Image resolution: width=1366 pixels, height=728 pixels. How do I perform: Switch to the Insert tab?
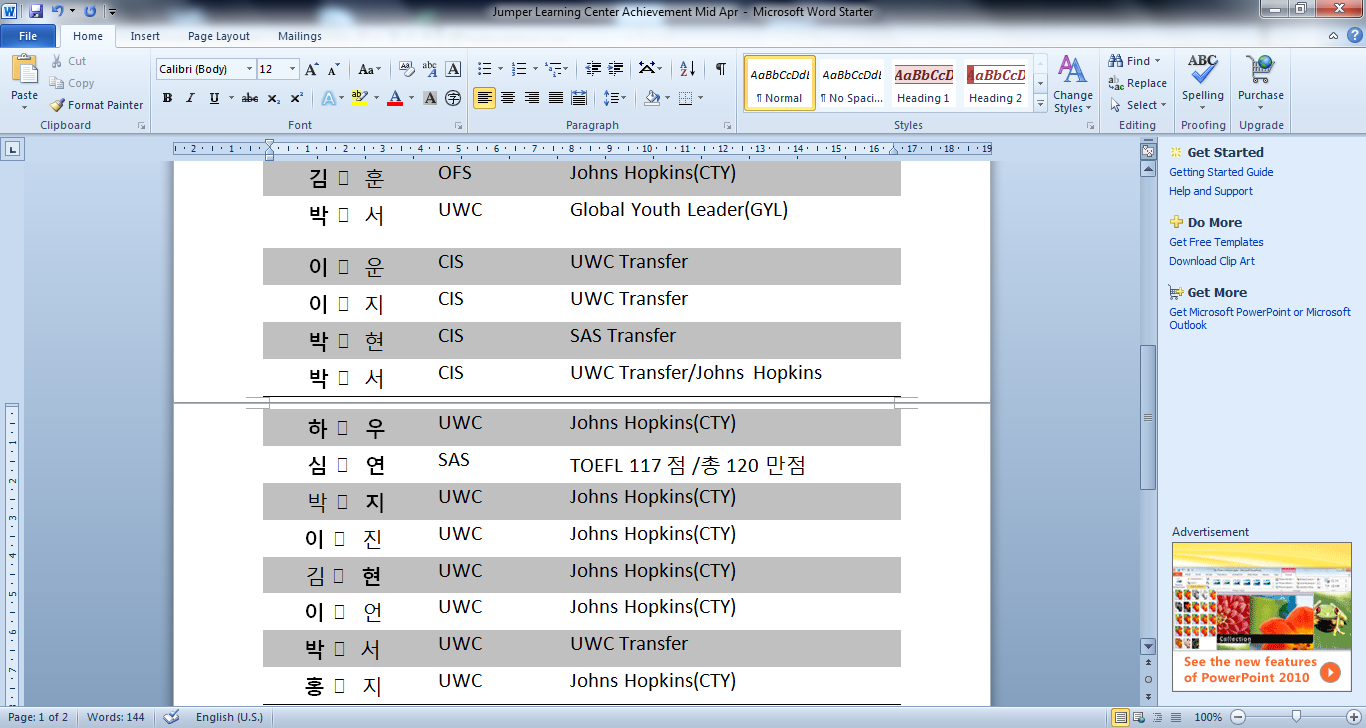(x=145, y=36)
